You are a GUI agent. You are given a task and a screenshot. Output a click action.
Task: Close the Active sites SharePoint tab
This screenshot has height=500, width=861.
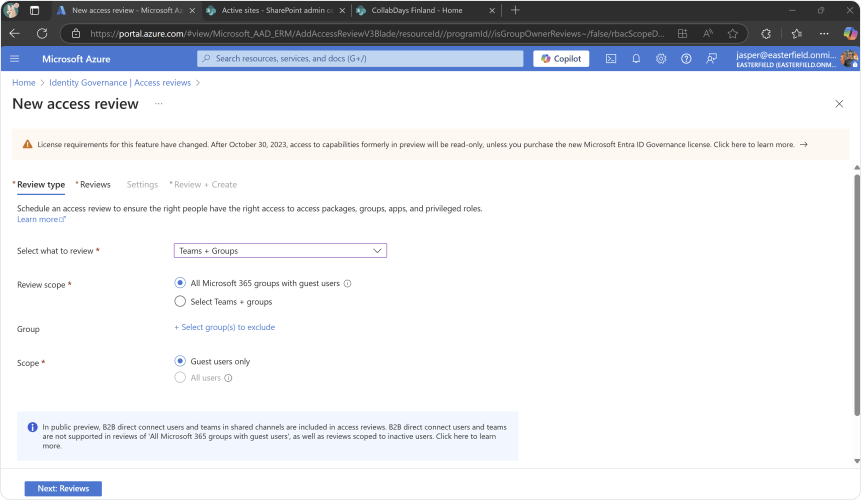coord(342,10)
